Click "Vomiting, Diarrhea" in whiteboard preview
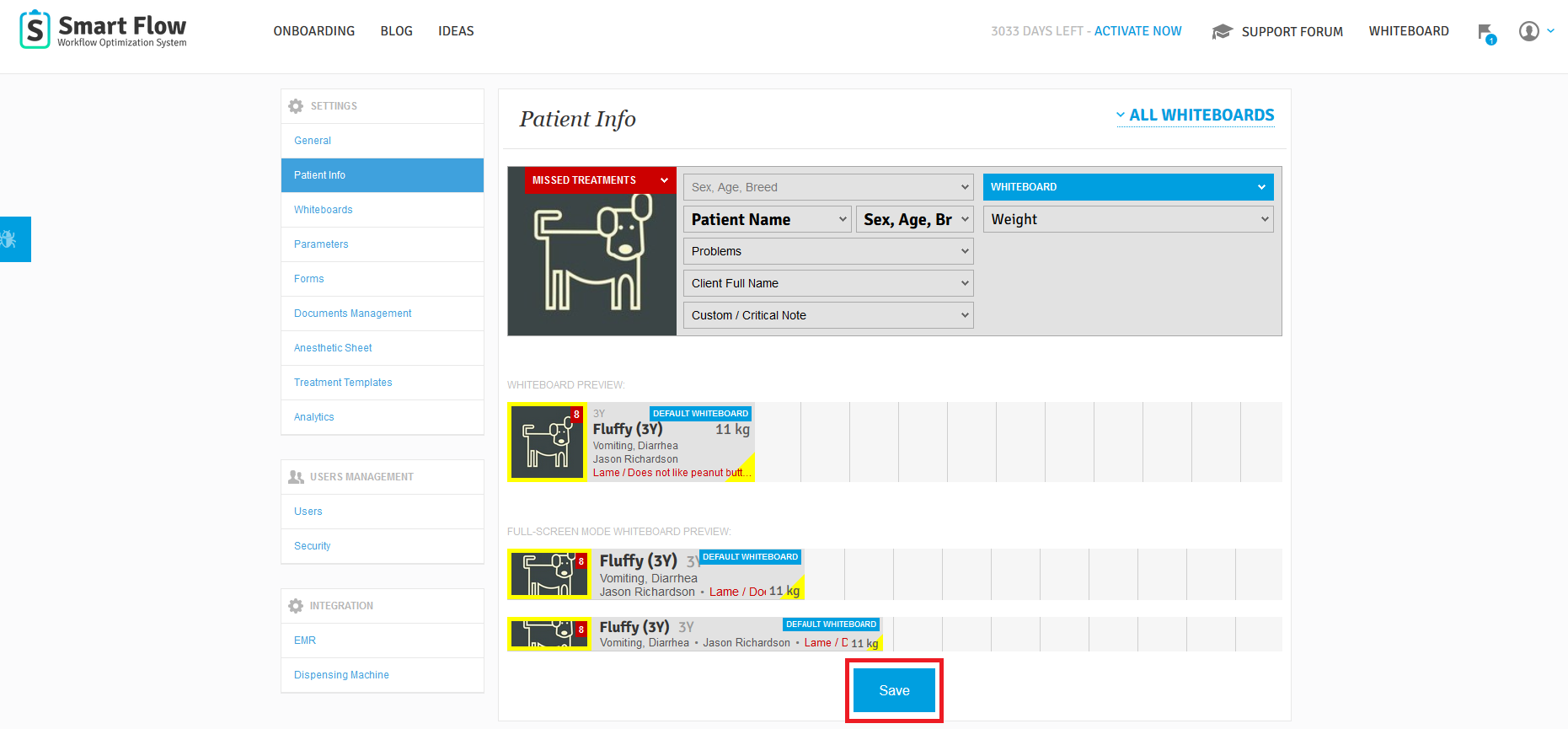 [635, 446]
